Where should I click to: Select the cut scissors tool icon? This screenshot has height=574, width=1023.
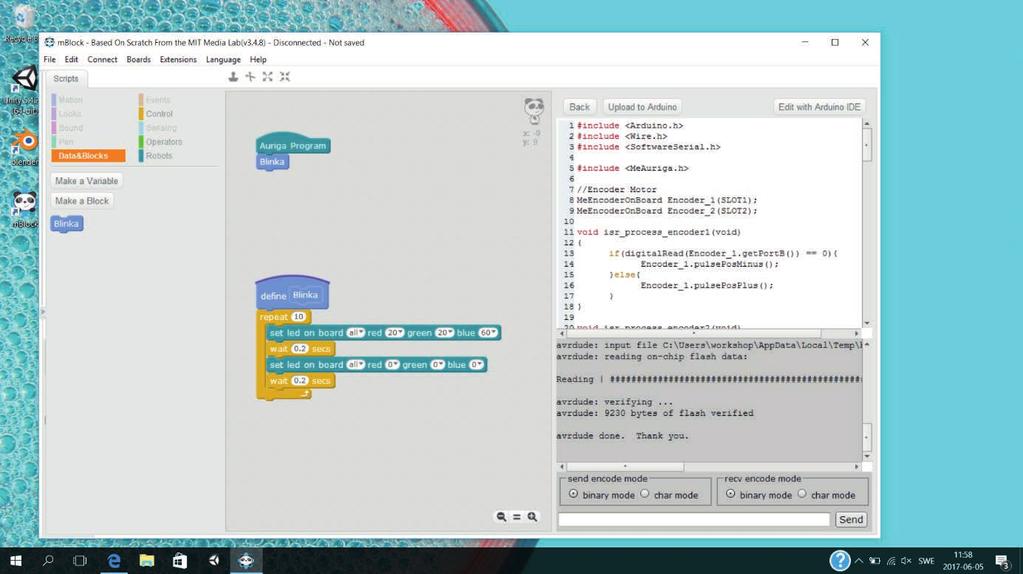(x=251, y=77)
